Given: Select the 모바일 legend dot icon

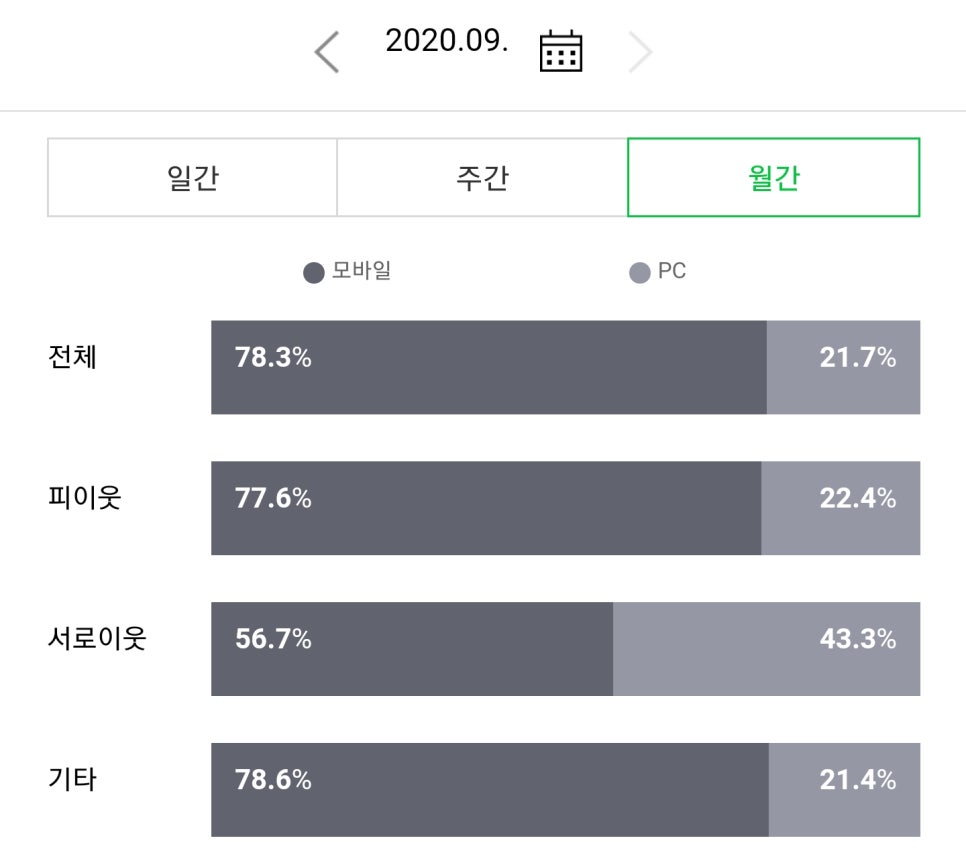Looking at the screenshot, I should click(x=310, y=269).
